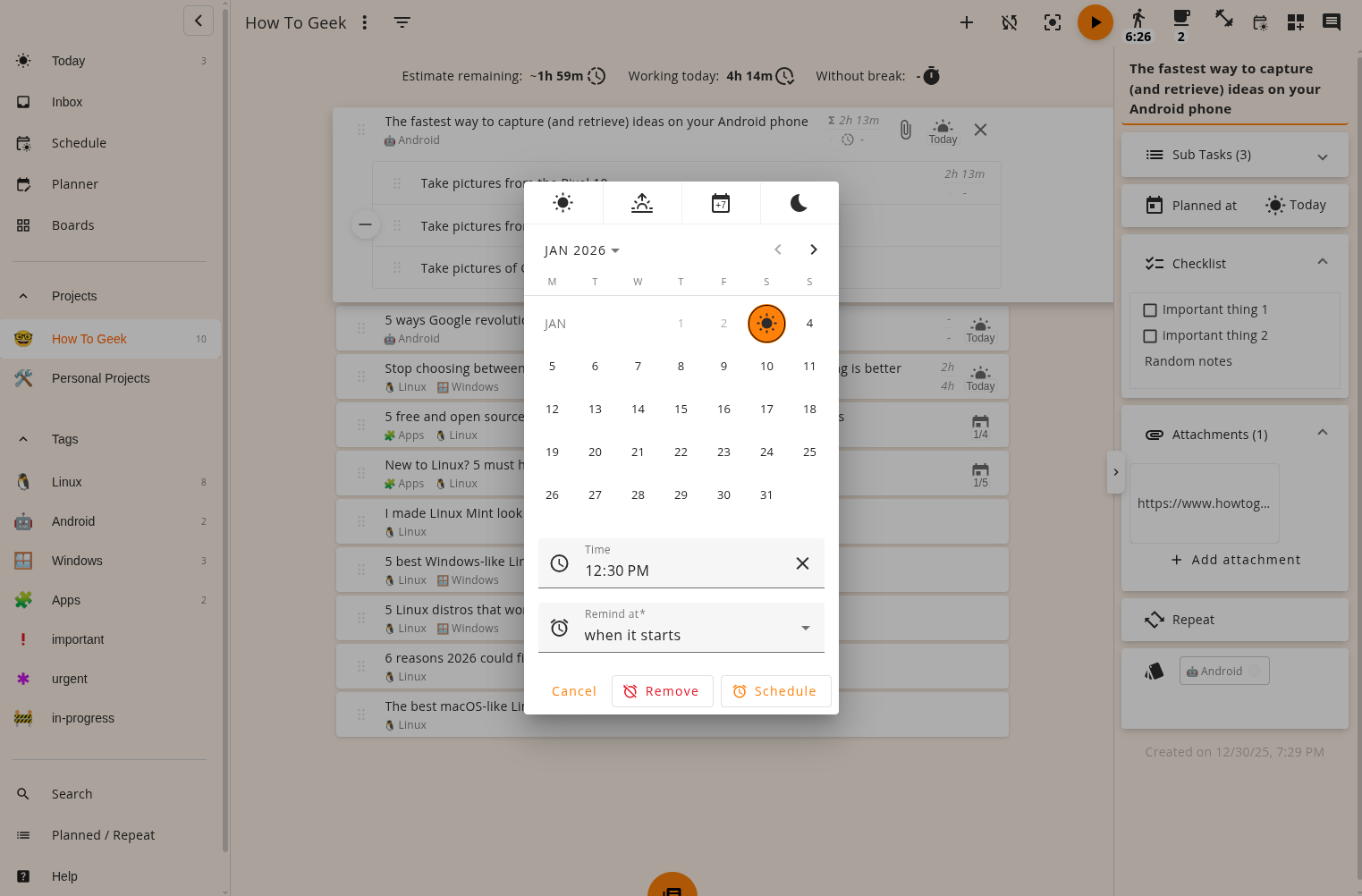Open the 6:26 walking timer indicator
Screen dimensions: 1362x896
[x=1138, y=24]
